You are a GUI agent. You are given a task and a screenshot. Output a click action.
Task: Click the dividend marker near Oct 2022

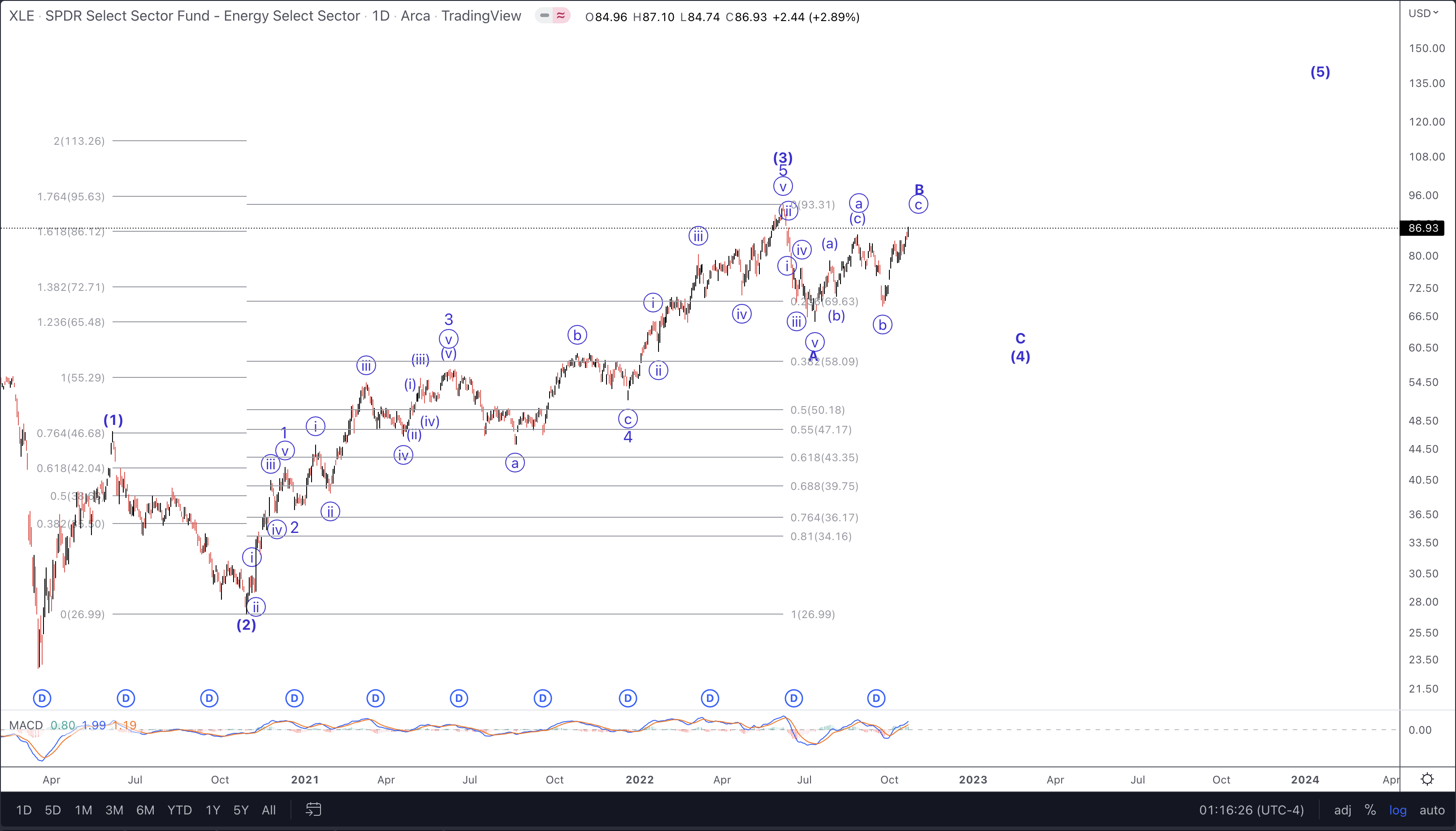pyautogui.click(x=876, y=698)
